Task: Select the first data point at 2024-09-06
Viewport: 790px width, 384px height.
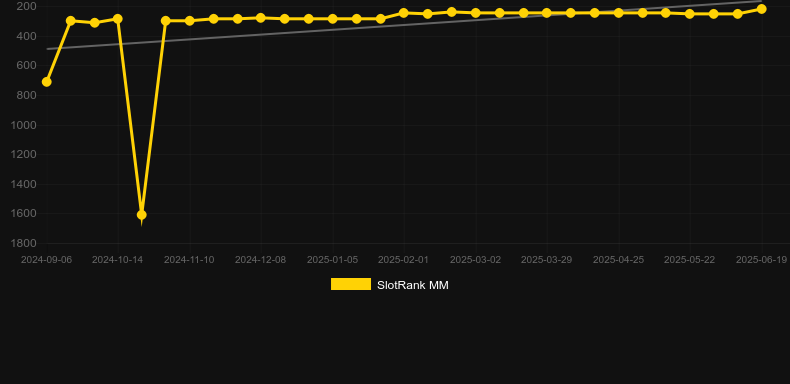Action: tap(46, 82)
